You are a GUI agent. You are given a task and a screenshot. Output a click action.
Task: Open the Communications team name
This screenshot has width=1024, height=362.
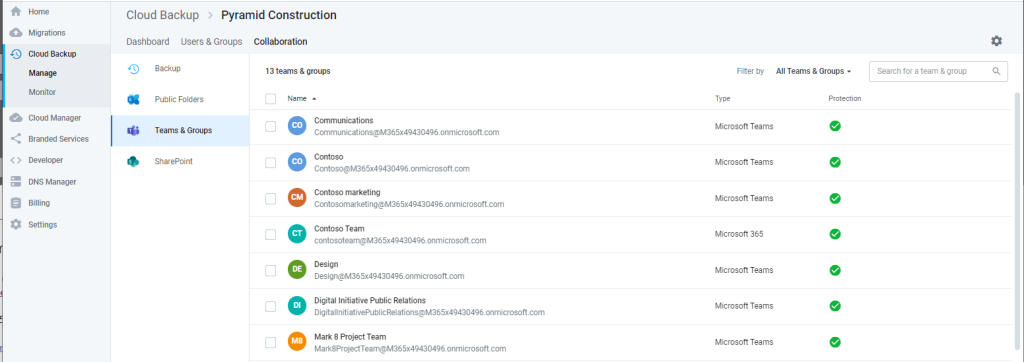tap(344, 121)
